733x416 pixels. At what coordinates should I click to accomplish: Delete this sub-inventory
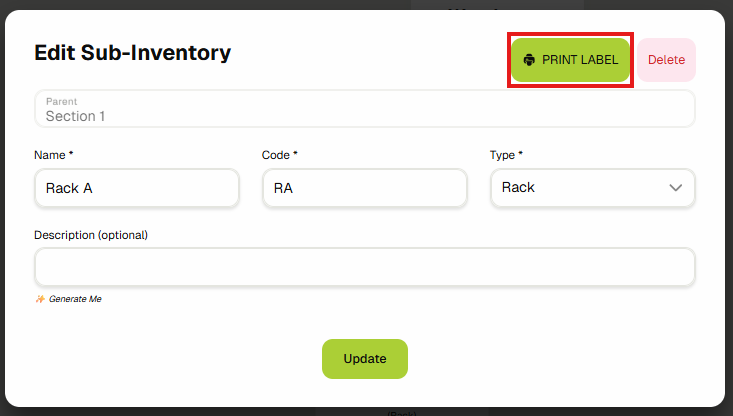(666, 60)
